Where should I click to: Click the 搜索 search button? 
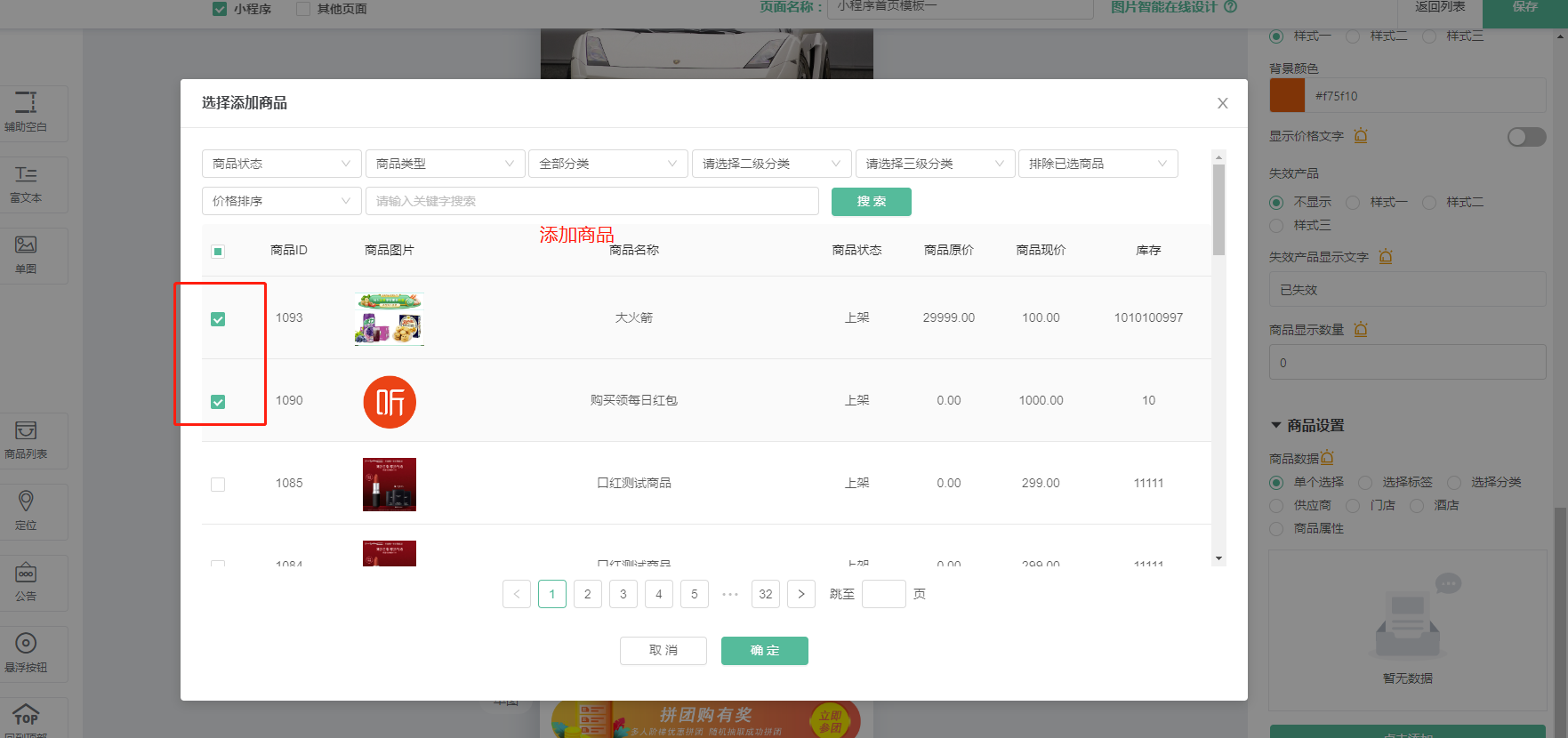871,202
